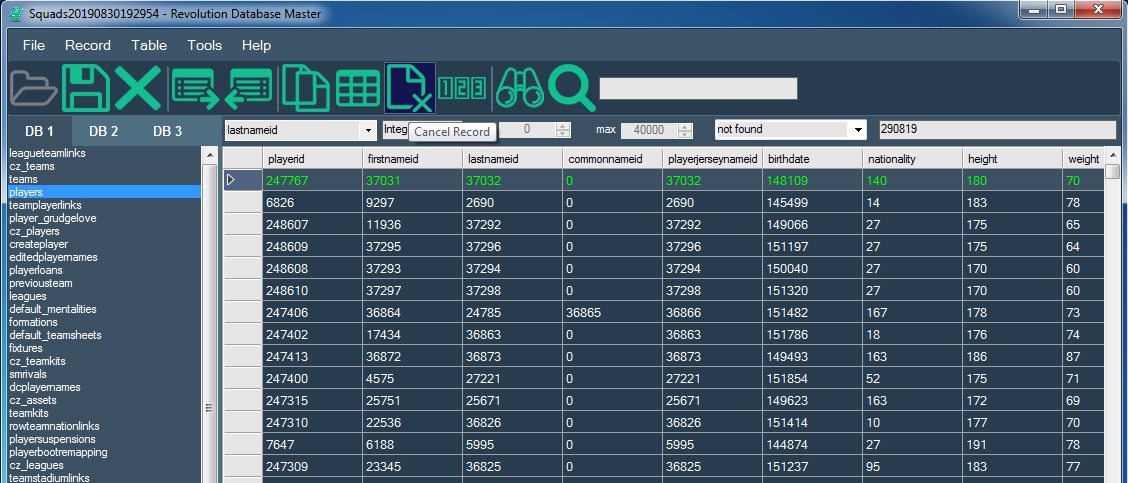This screenshot has height=483, width=1128.
Task: Expand the 'not found' dropdown
Action: [x=857, y=130]
